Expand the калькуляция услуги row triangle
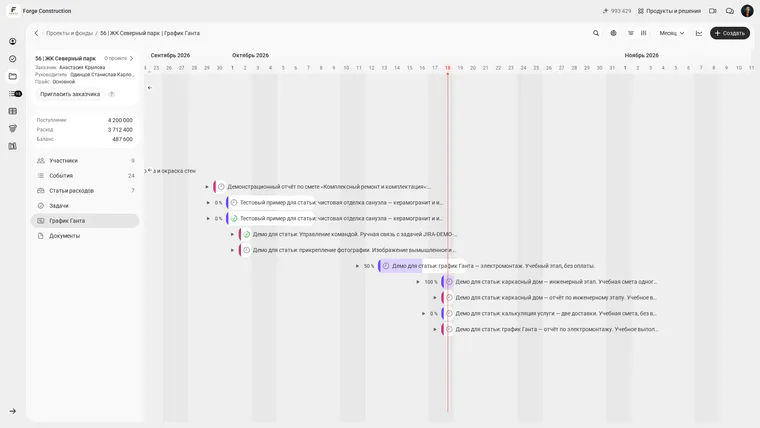Image resolution: width=760 pixels, height=428 pixels. pyautogui.click(x=424, y=314)
